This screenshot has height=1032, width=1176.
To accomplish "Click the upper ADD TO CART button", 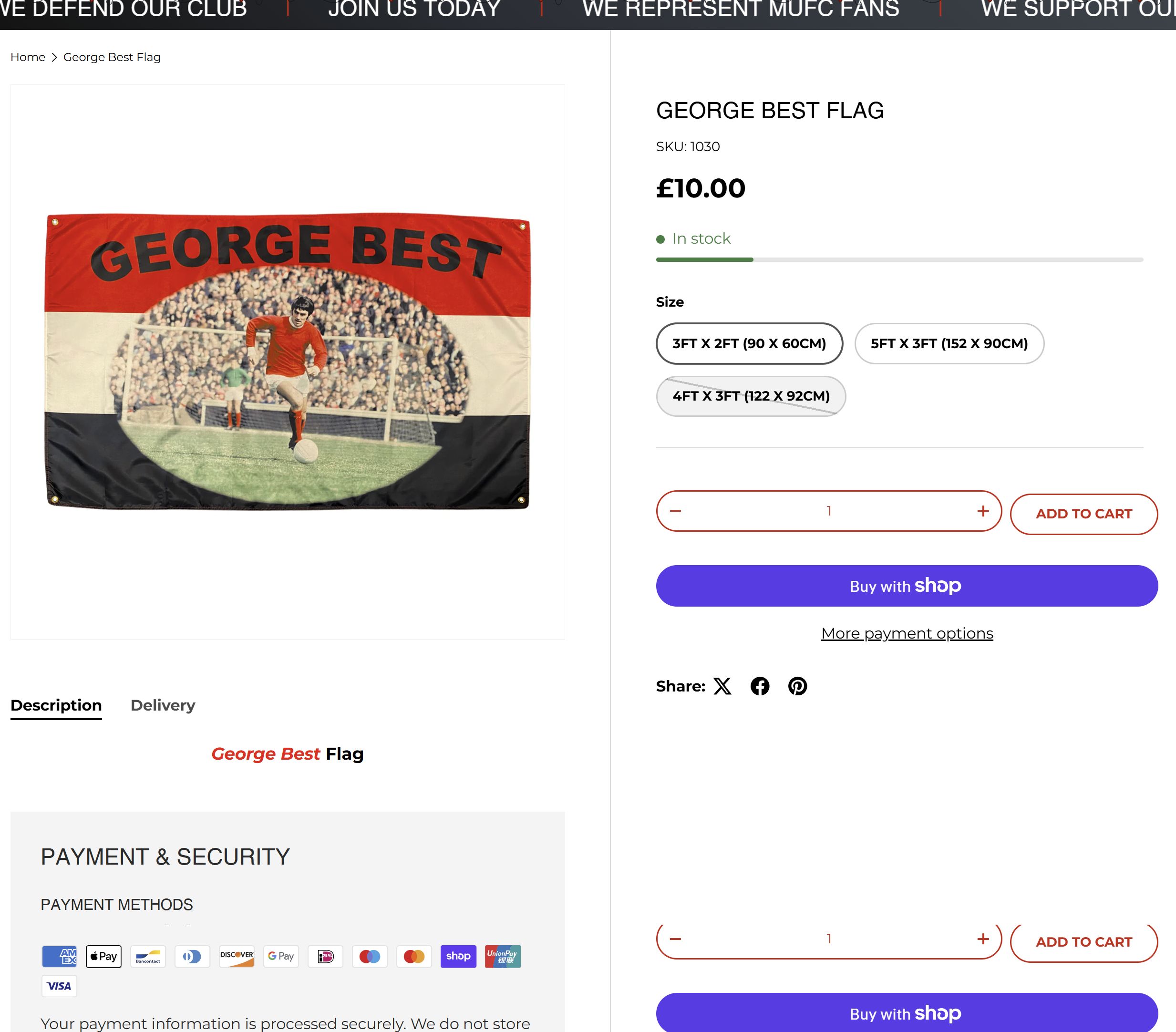I will (1083, 514).
